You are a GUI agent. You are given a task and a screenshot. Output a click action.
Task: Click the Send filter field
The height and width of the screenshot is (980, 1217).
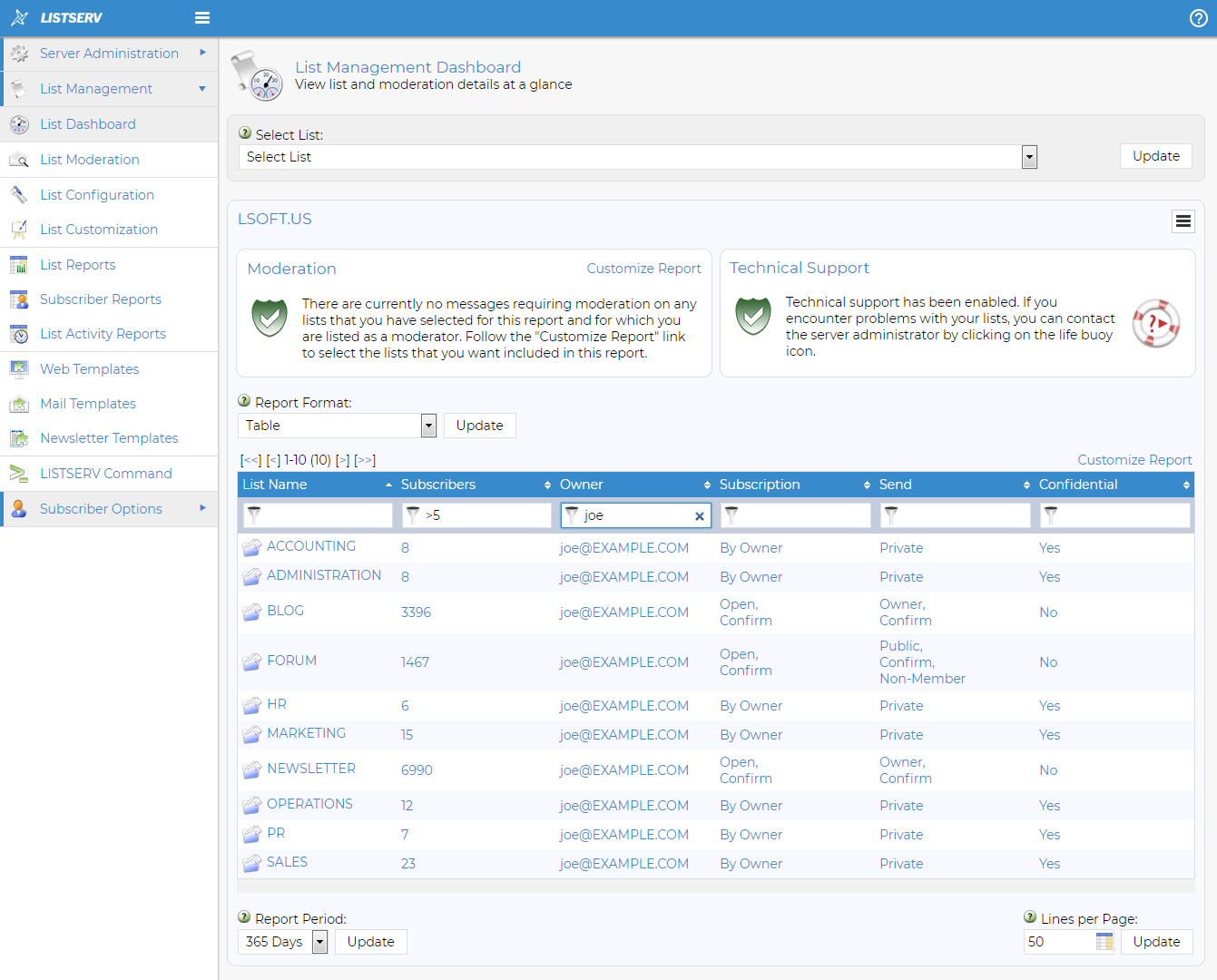pyautogui.click(x=956, y=515)
